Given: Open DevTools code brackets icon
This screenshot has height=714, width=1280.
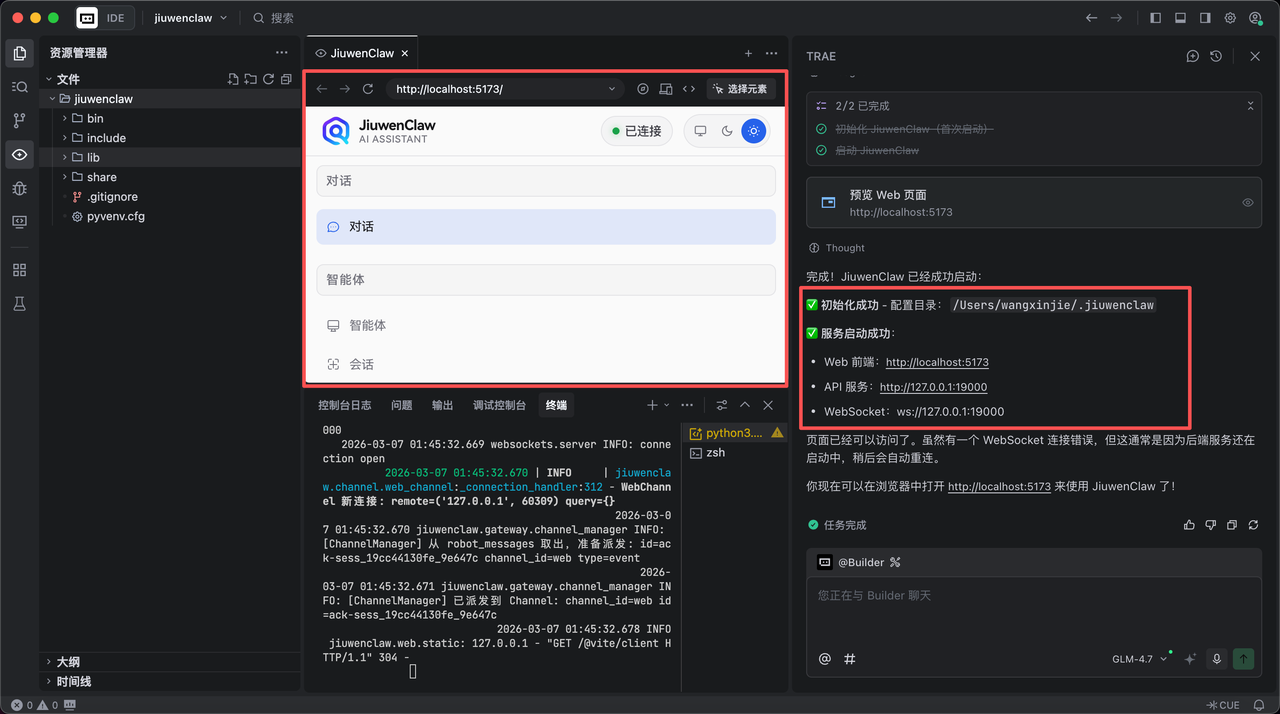Looking at the screenshot, I should [x=689, y=89].
